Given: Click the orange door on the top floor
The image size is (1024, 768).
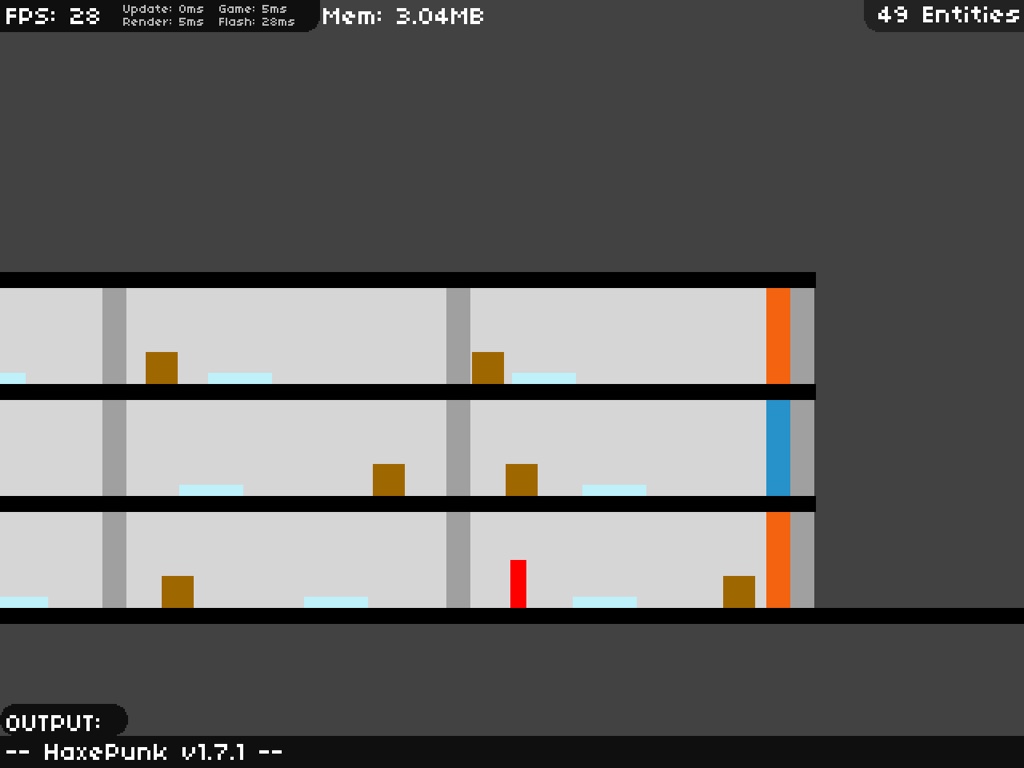Looking at the screenshot, I should tap(778, 336).
